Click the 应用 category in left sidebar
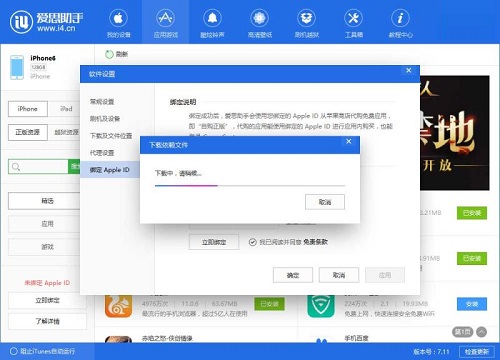Viewport: 500px width, 360px height. pyautogui.click(x=44, y=224)
